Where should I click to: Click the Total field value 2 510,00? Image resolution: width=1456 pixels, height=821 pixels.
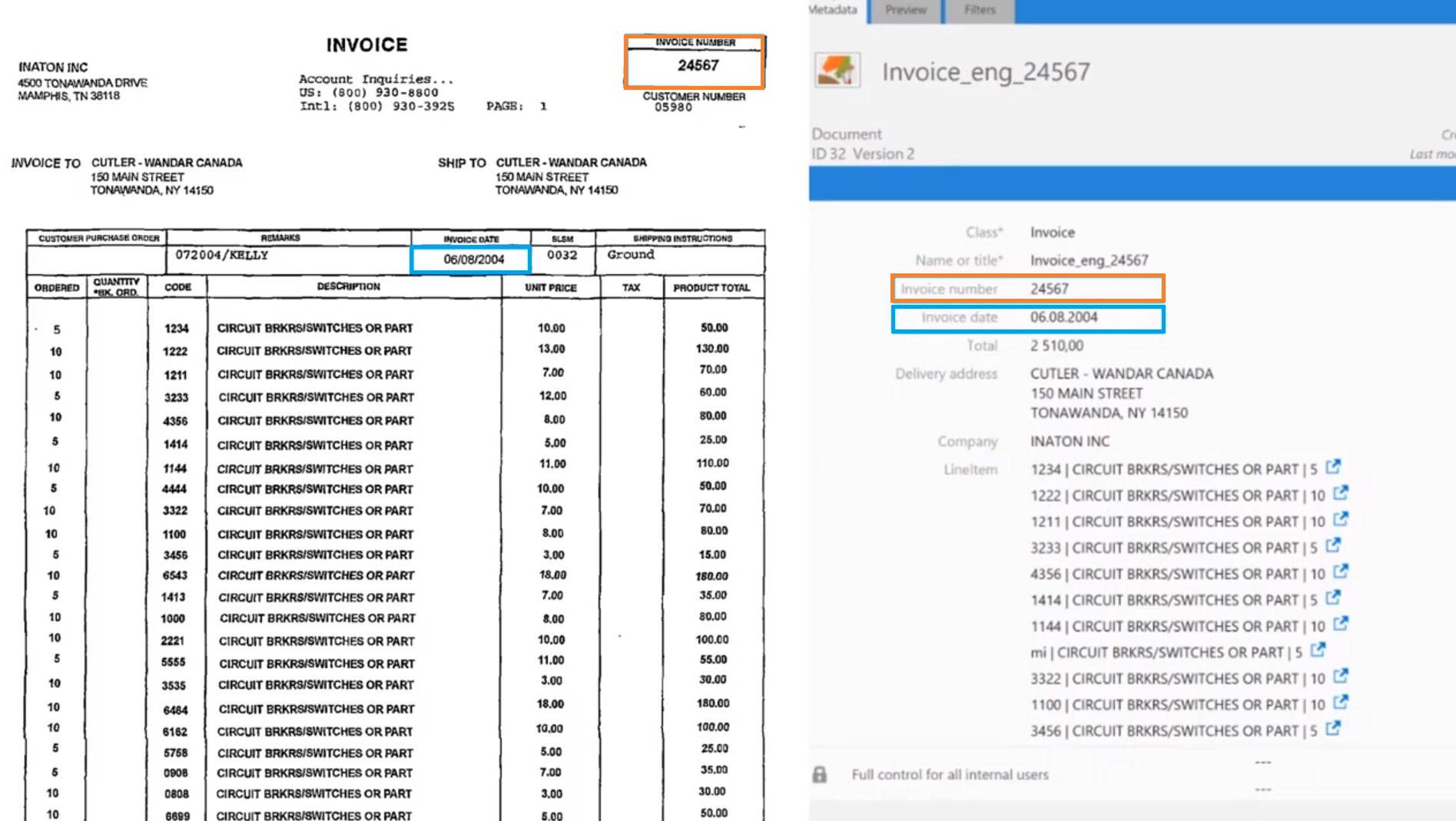pyautogui.click(x=1056, y=346)
